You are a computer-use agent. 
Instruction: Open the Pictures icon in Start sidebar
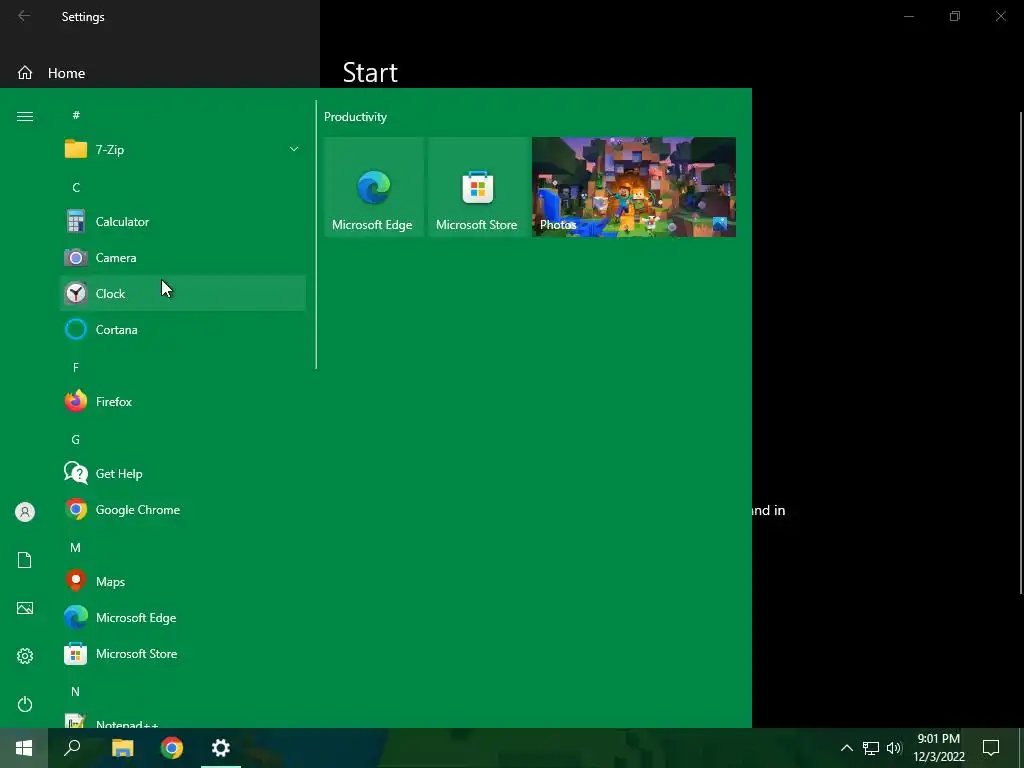coord(25,608)
